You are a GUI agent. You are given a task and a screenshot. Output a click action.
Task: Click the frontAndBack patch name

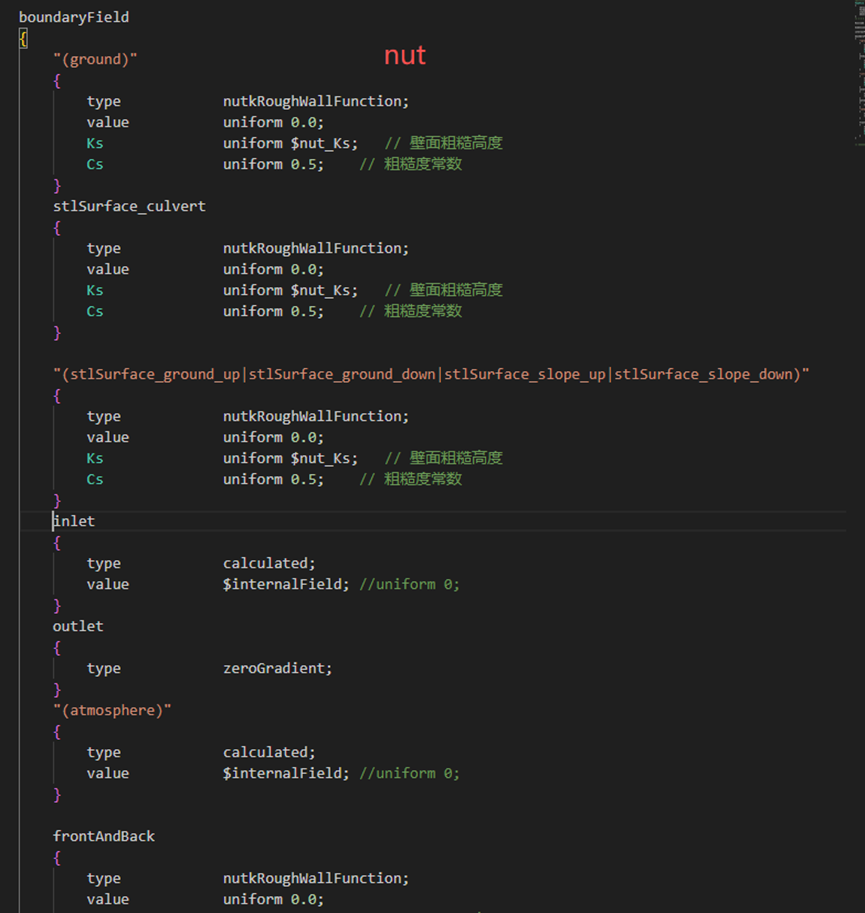104,835
